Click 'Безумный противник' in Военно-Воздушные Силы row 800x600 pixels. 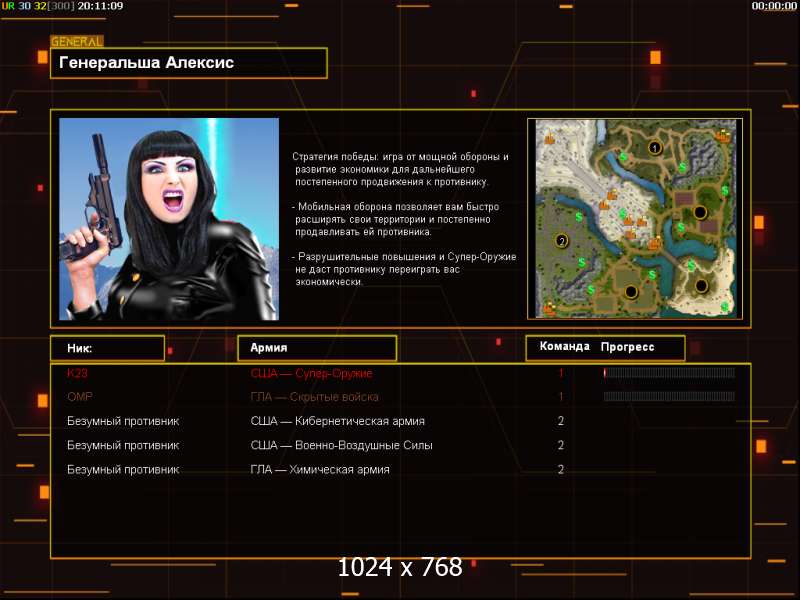(123, 445)
